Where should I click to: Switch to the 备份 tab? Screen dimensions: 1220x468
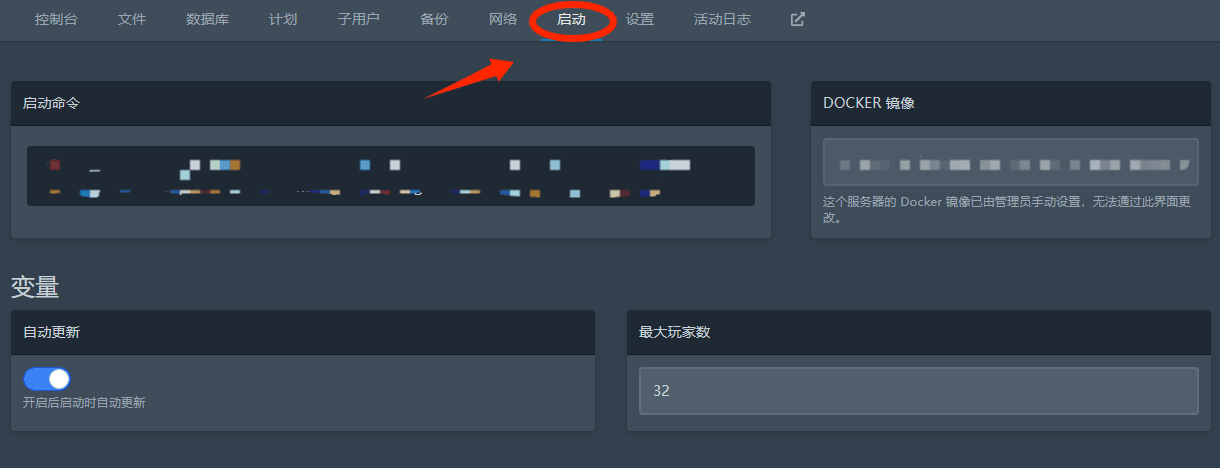coord(434,19)
